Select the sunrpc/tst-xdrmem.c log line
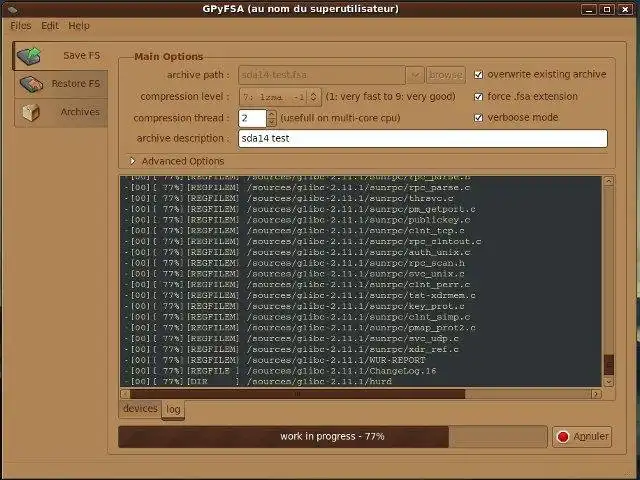This screenshot has width=640, height=480. click(x=300, y=296)
